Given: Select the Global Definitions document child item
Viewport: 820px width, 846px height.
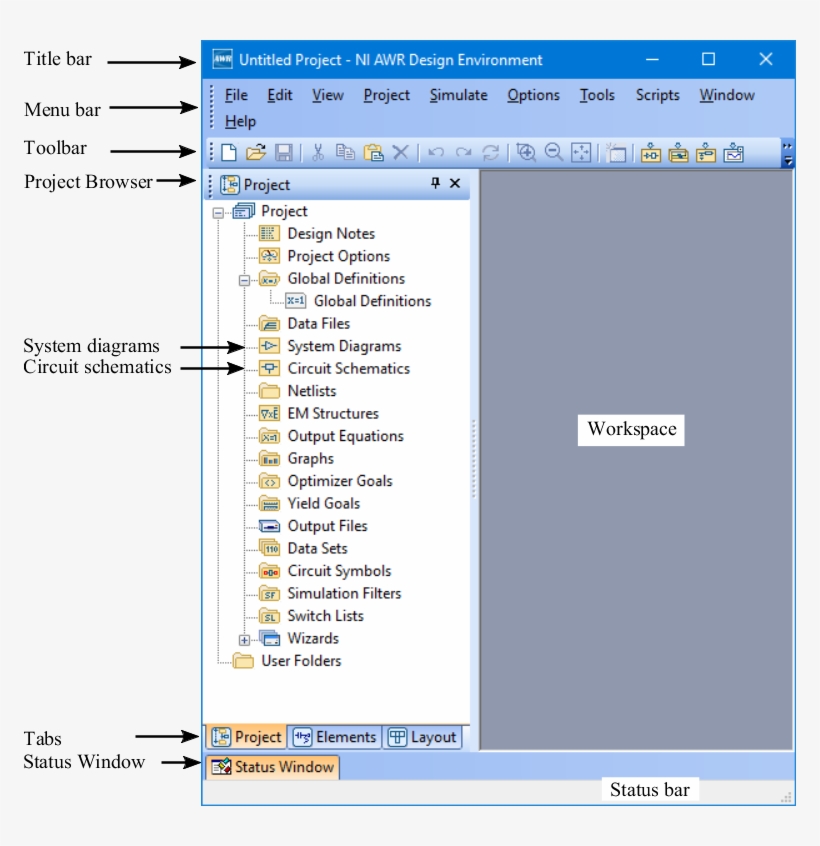Looking at the screenshot, I should point(359,301).
